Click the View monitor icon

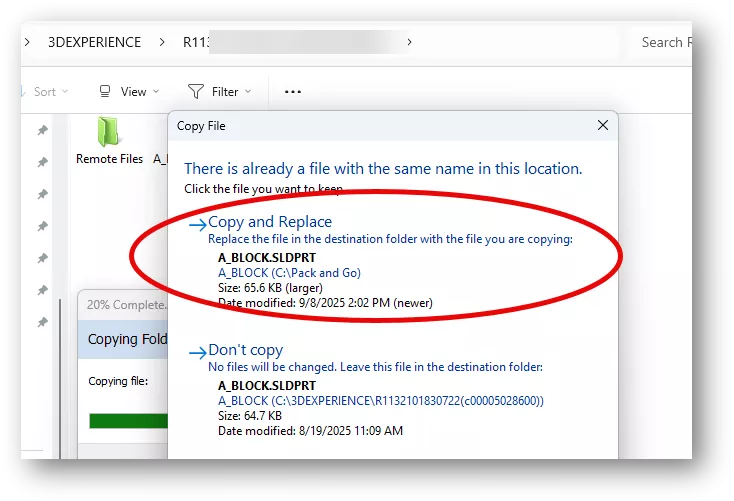(105, 91)
